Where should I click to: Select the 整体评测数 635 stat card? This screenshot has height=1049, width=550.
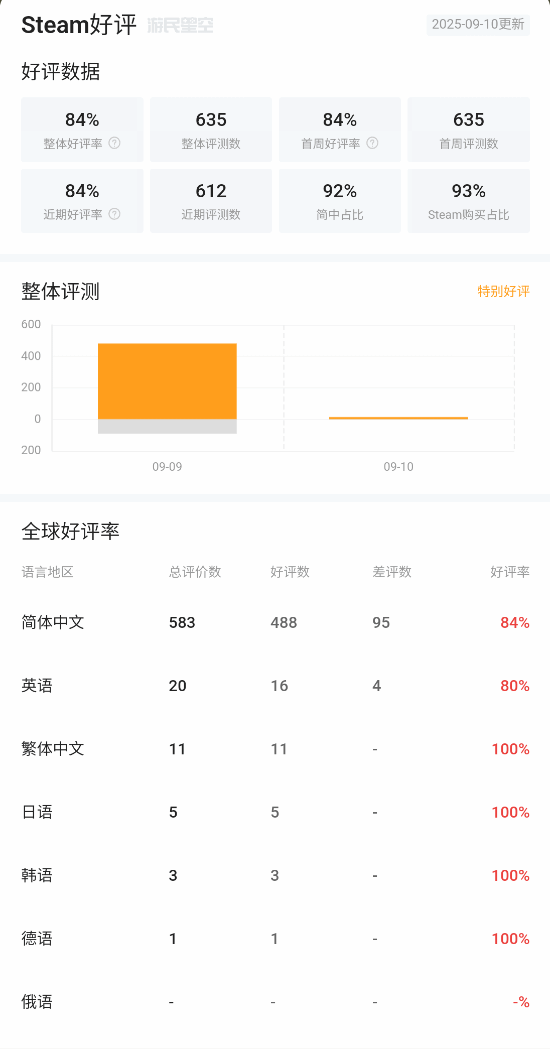pos(211,129)
